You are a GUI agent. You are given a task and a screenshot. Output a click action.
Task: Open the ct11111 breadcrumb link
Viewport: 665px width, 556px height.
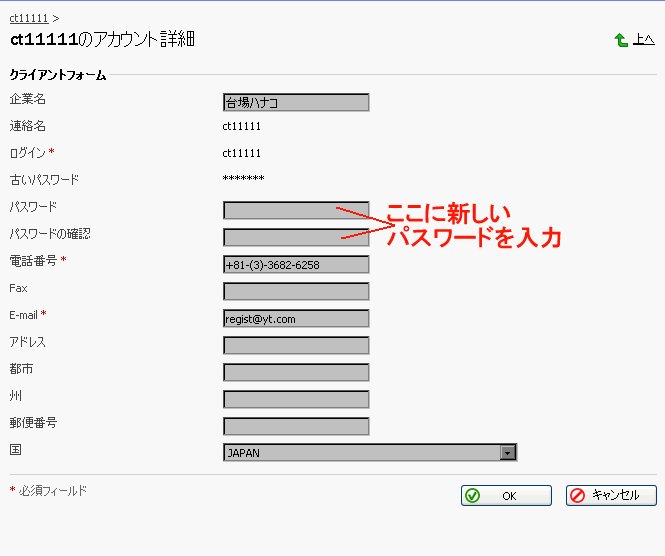28,18
